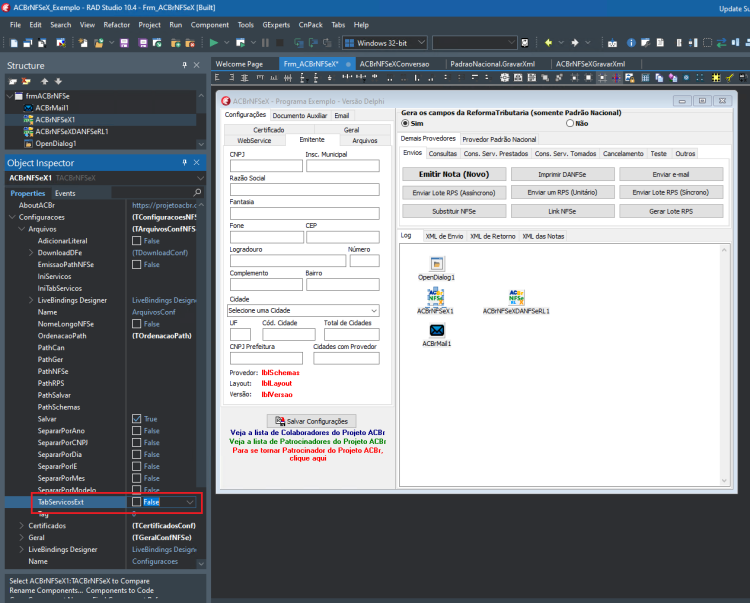The width and height of the screenshot is (750, 603).
Task: Toggle the SepararPorAno checkbox
Action: (x=136, y=431)
